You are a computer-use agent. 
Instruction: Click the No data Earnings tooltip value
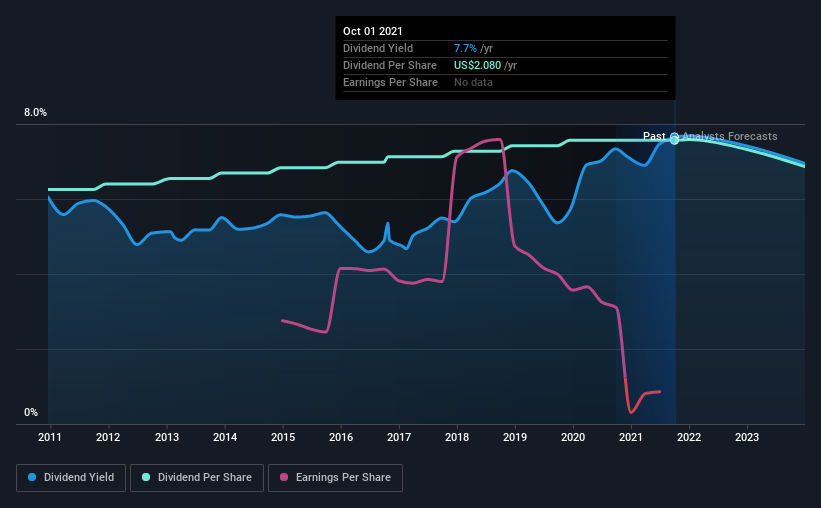click(473, 82)
